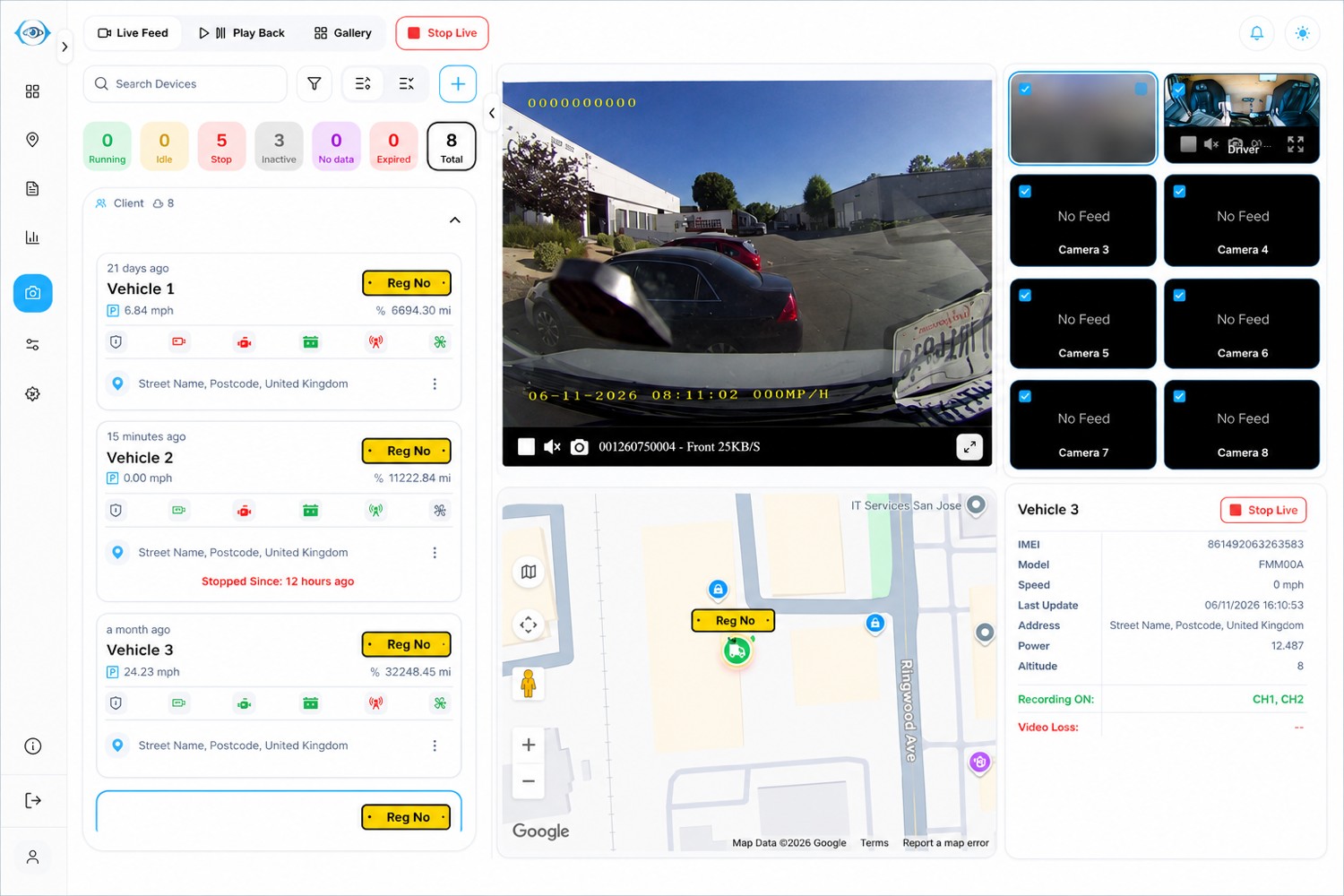Filter by Stop status
This screenshot has height=896, width=1344.
(x=221, y=147)
